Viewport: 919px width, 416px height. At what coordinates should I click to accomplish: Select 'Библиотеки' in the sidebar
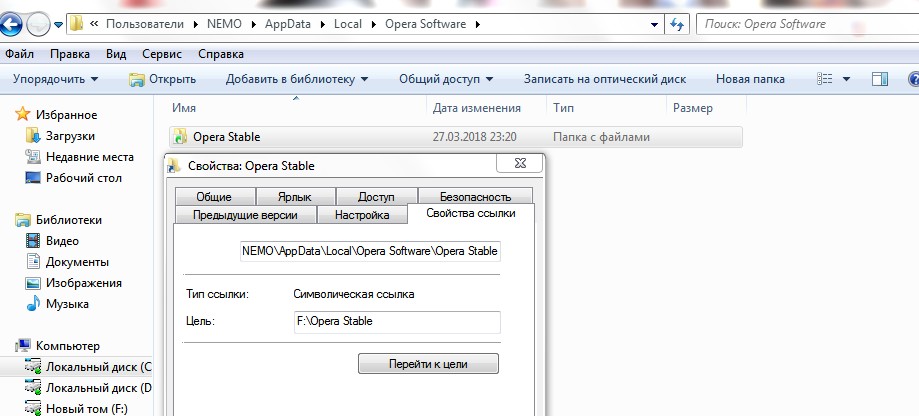click(69, 220)
